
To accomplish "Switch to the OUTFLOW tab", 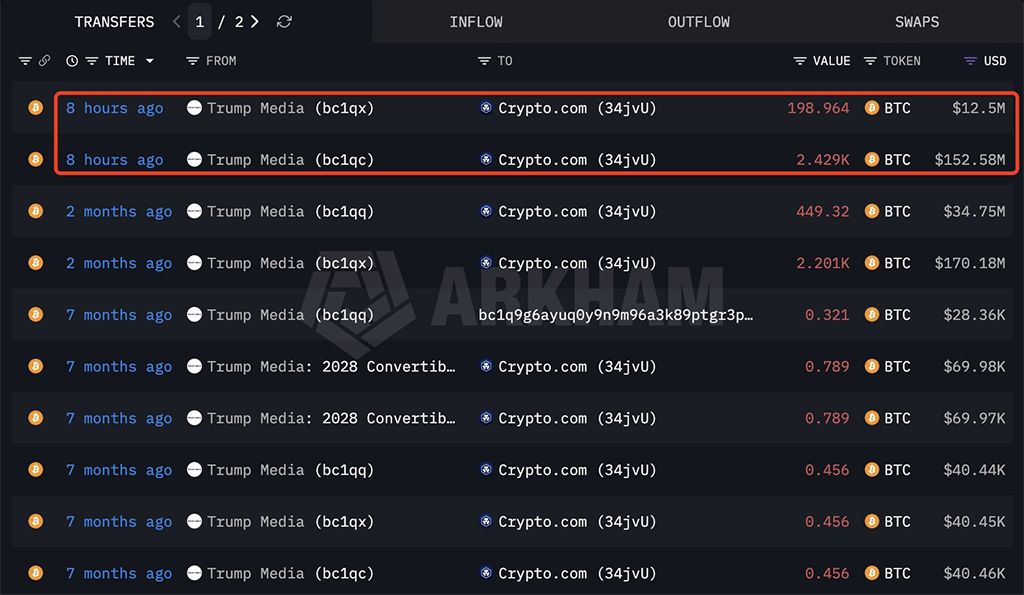I will tap(699, 22).
